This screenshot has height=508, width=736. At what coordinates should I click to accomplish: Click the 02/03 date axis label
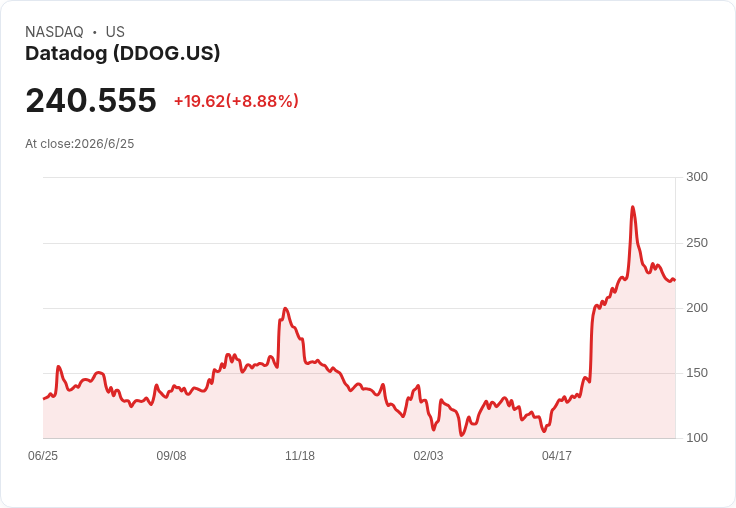428,455
